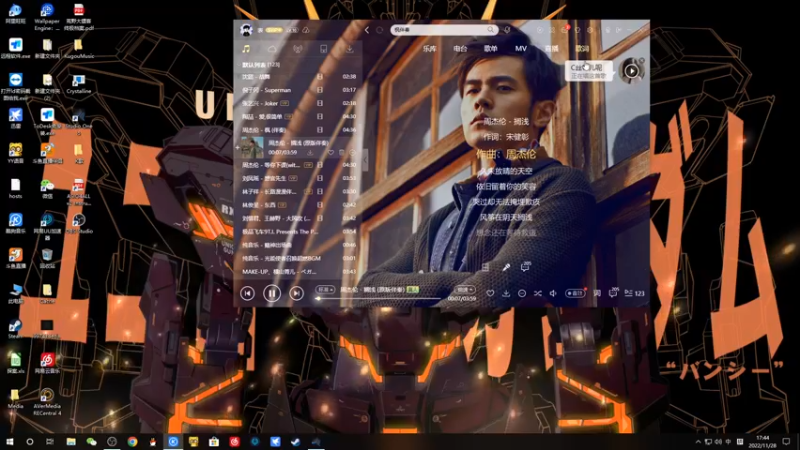Download the currently playing song in list
This screenshot has height=450, width=800.
click(x=310, y=153)
